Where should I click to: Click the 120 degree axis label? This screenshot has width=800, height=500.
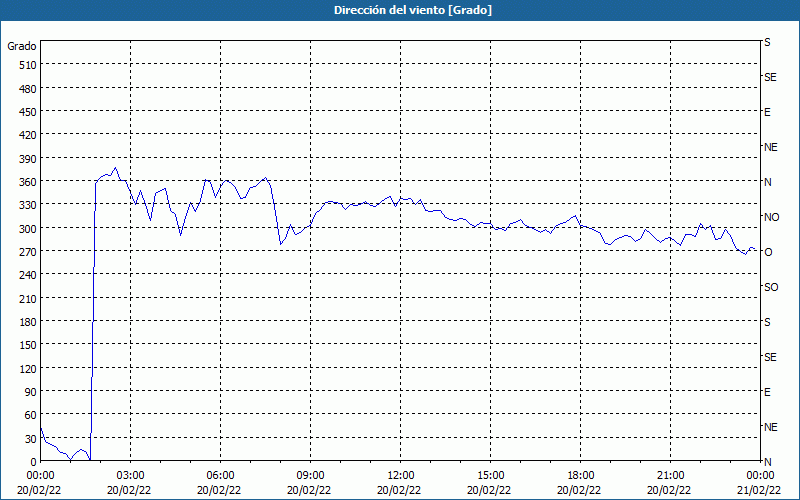pyautogui.click(x=28, y=369)
